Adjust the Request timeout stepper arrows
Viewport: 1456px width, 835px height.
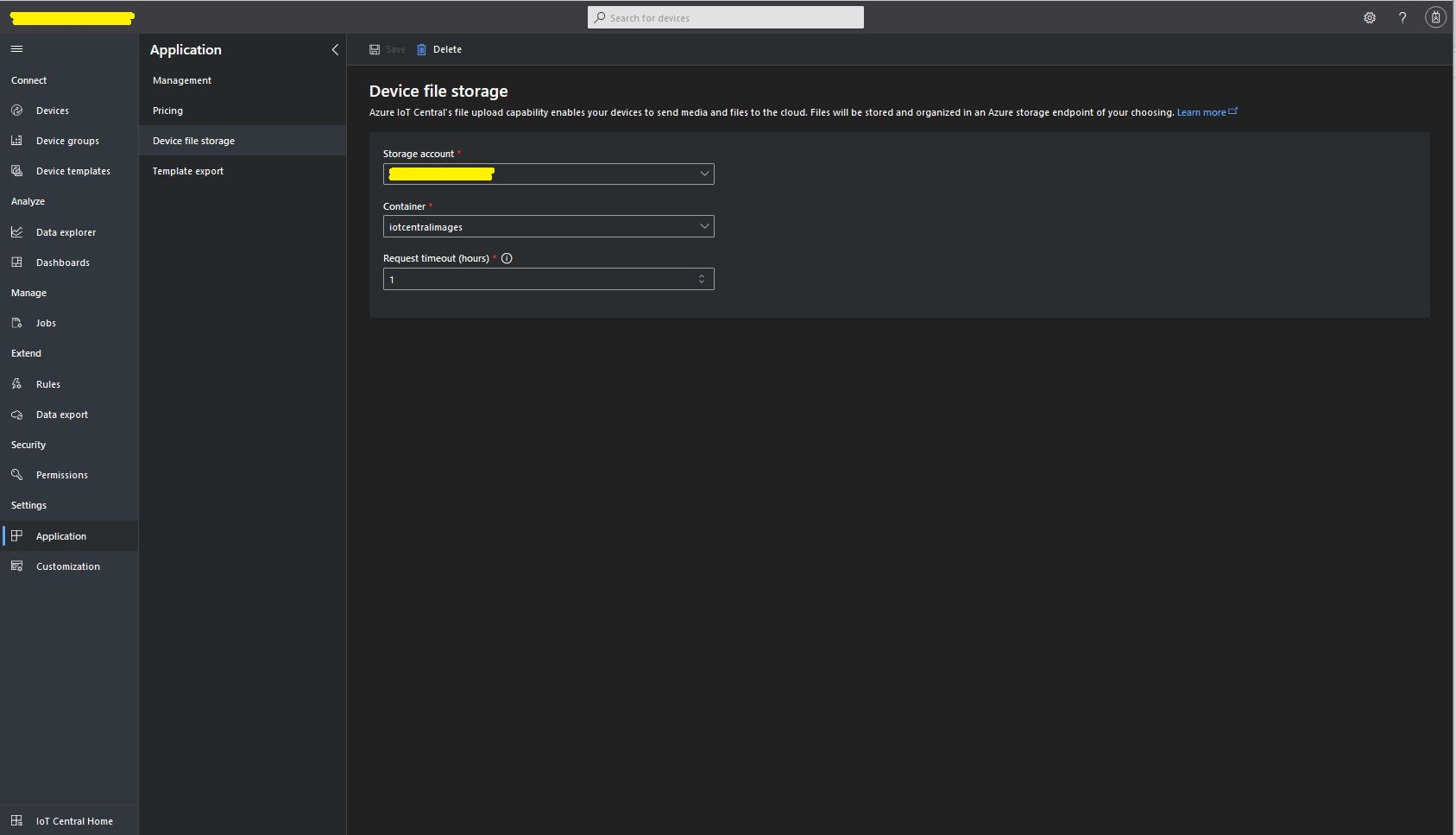(701, 279)
